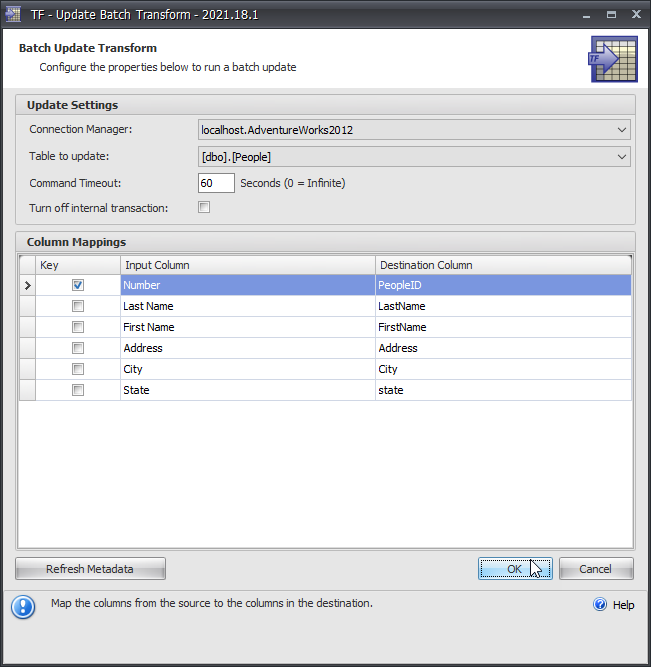Select the City input column cell
651x667 pixels.
click(x=248, y=369)
